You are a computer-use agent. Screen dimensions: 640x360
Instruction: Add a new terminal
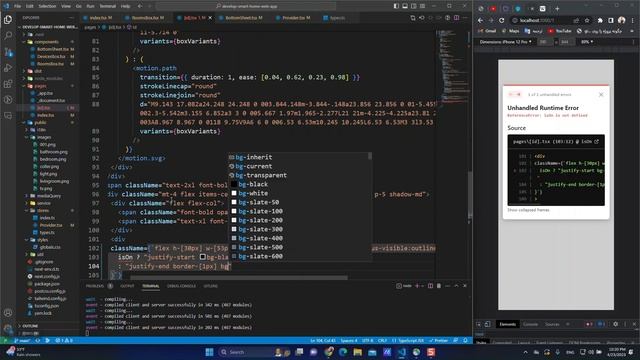(x=417, y=286)
